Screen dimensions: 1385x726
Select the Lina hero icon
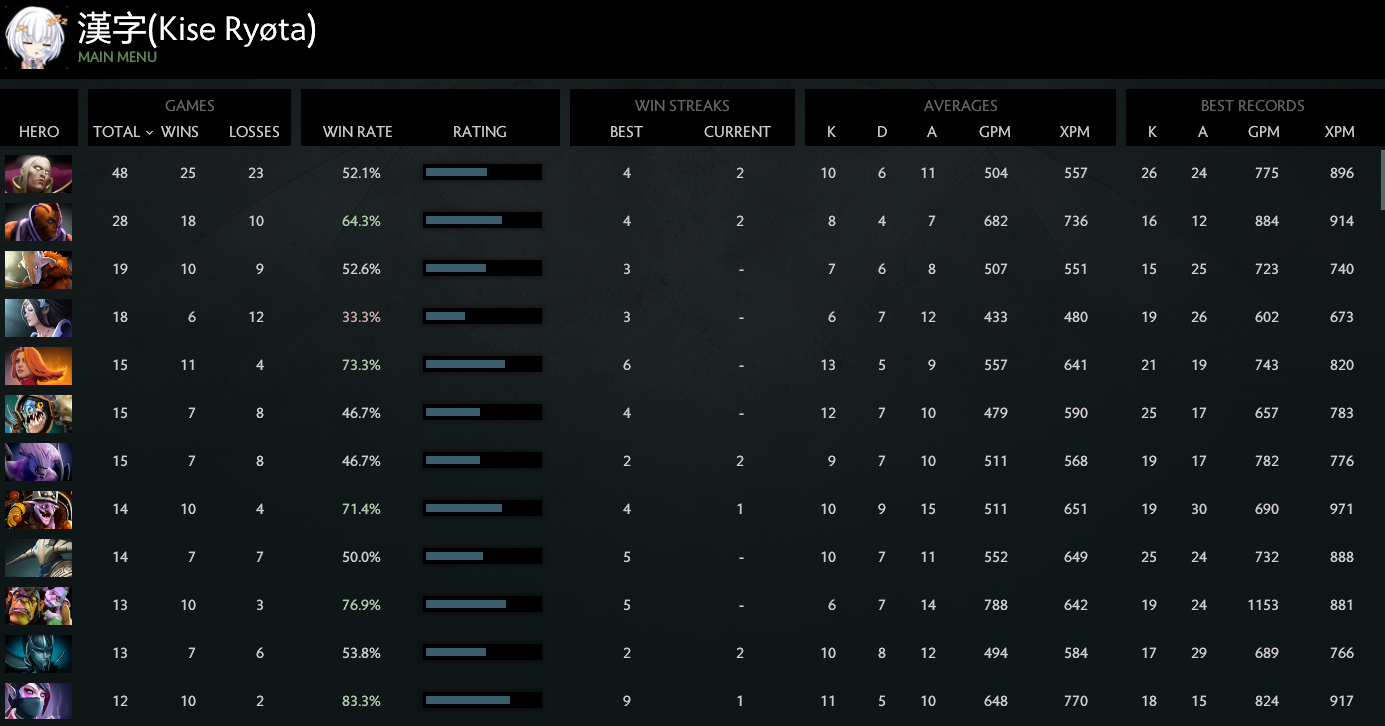point(38,366)
